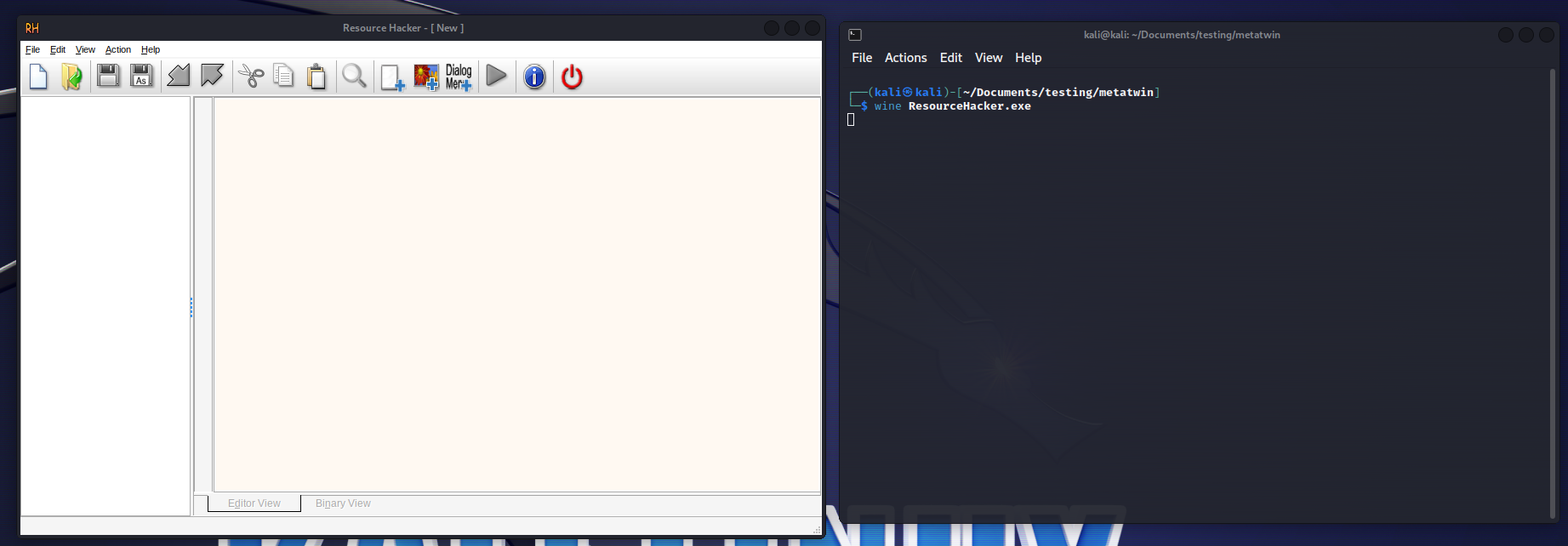Open Resource Hacker File menu
Screen dimensions: 1568x546
(32, 49)
